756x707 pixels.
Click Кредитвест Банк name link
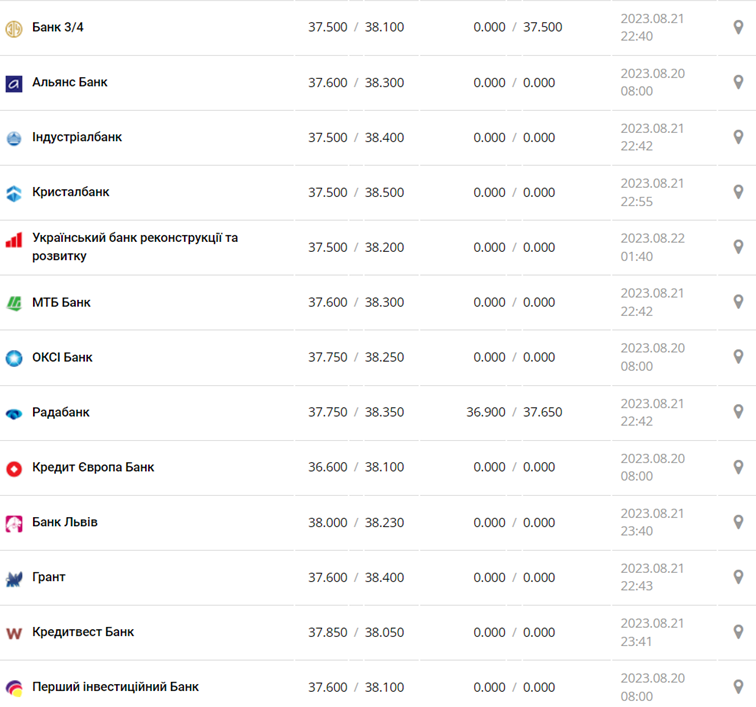tap(83, 632)
